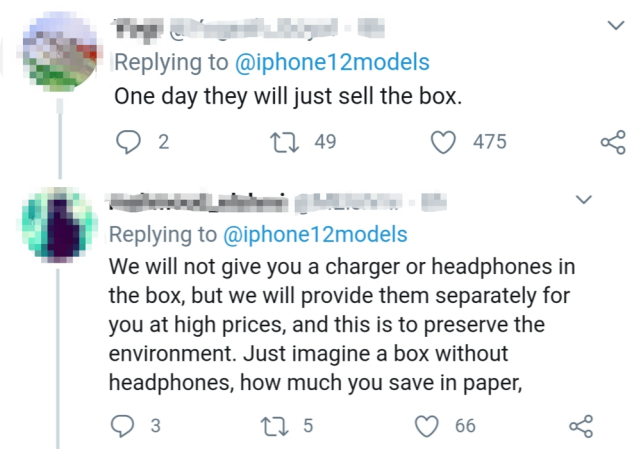Click the blurred username above the charger tweet
The height and width of the screenshot is (449, 641).
pos(193,201)
